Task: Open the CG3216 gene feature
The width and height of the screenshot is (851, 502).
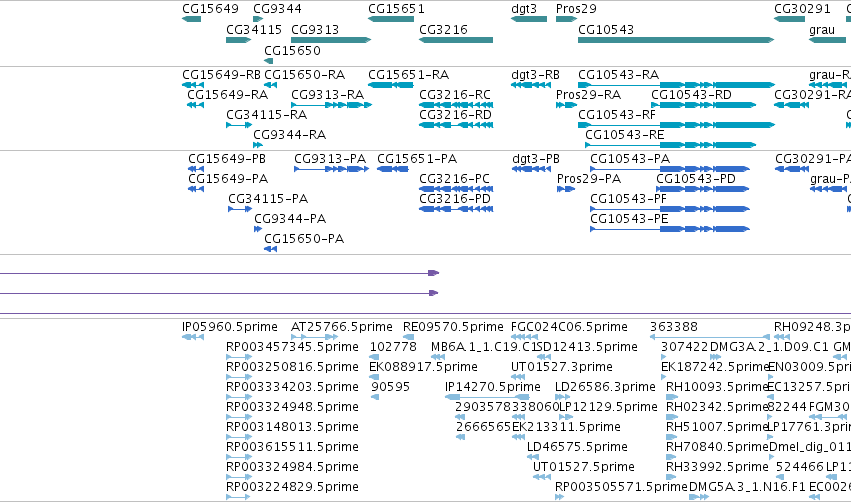Action: point(456,40)
